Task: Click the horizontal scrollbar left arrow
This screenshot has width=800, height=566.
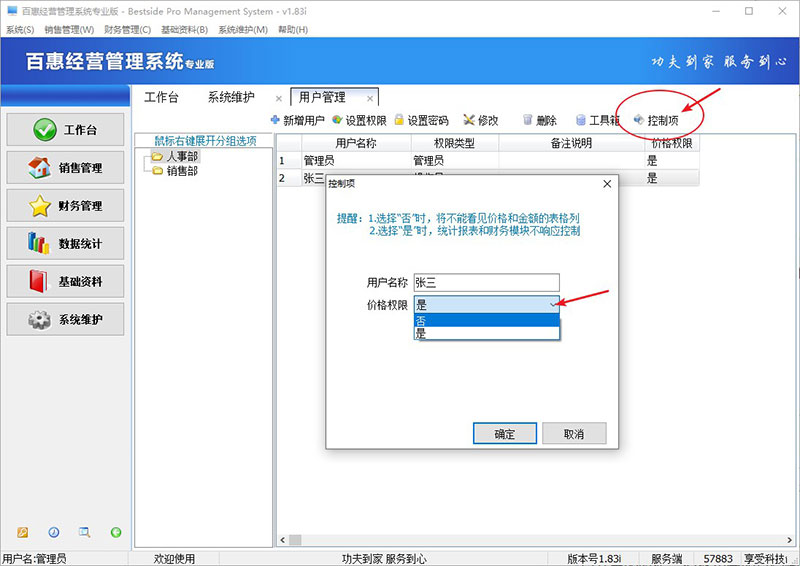Action: pos(283,539)
